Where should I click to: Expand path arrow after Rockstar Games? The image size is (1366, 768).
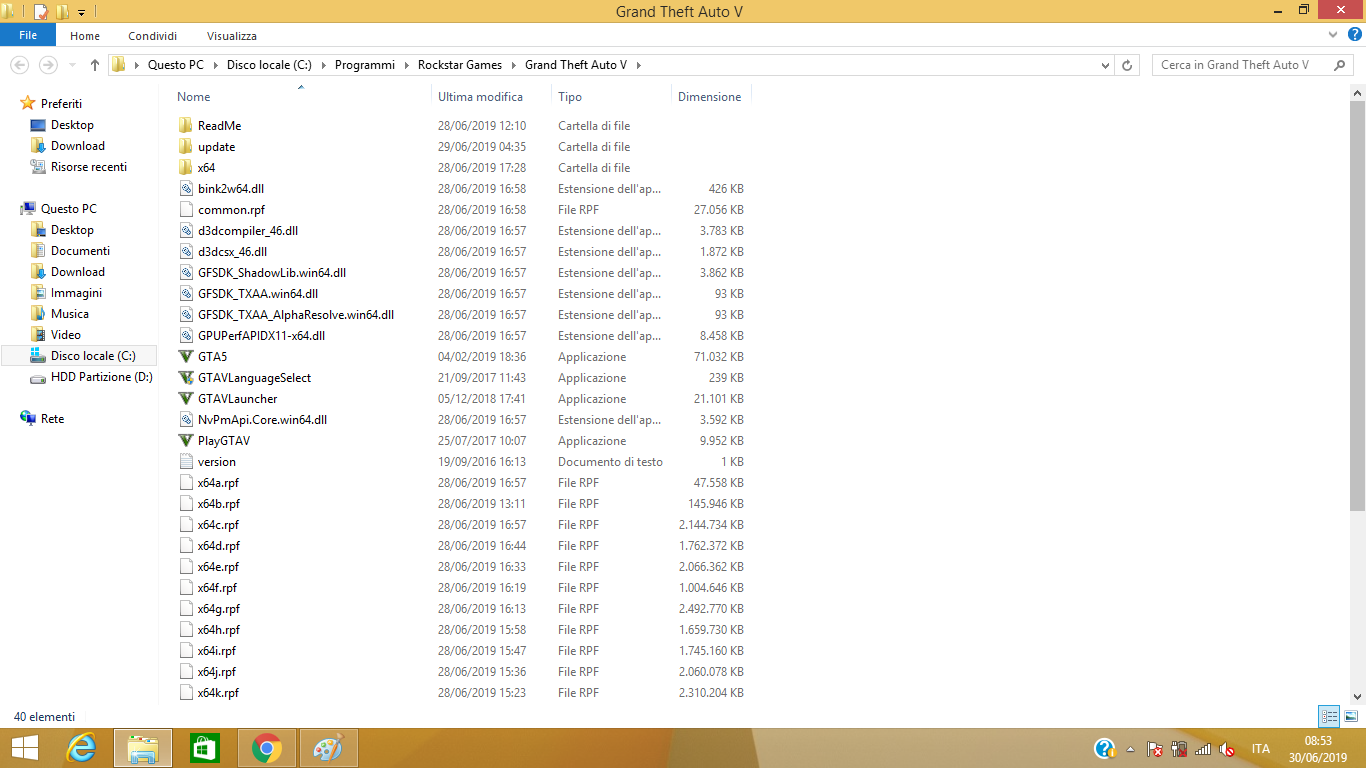(513, 65)
